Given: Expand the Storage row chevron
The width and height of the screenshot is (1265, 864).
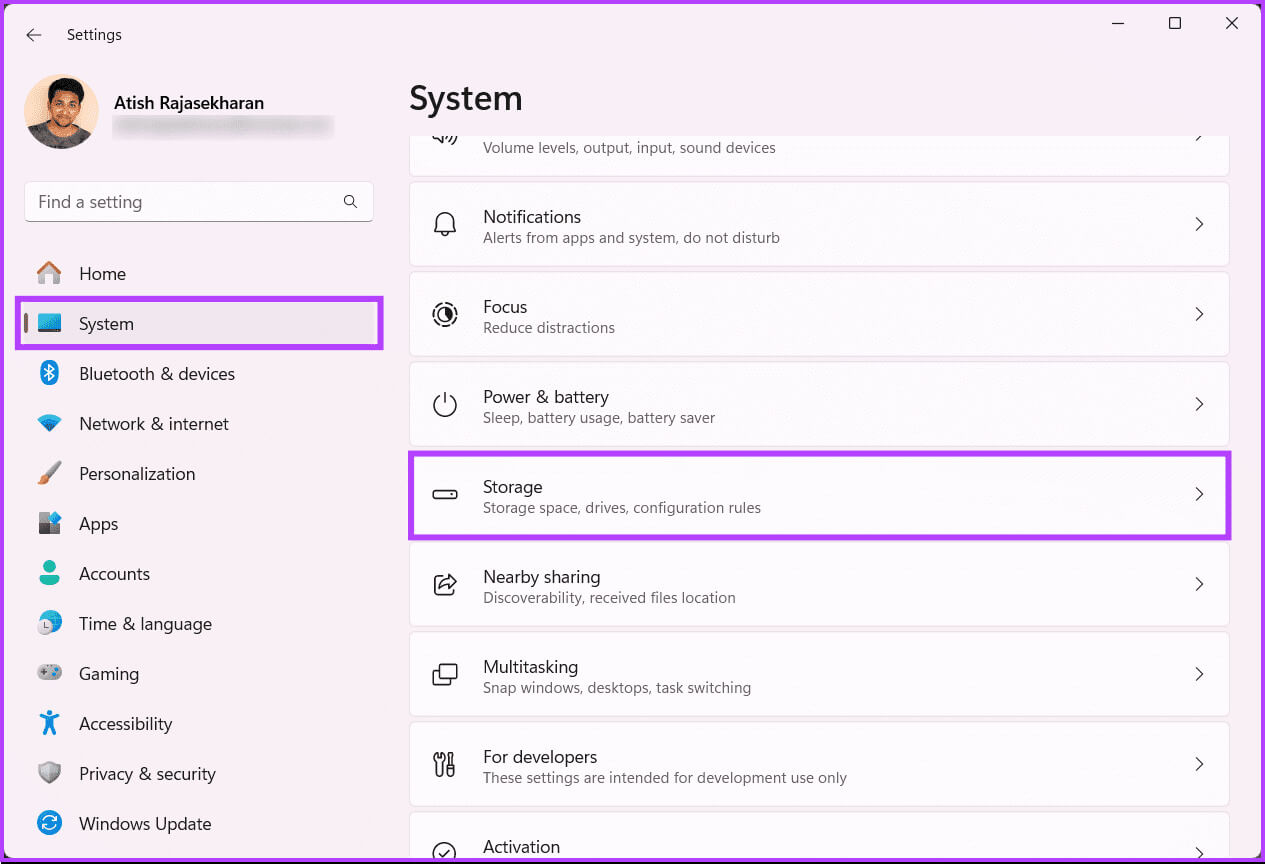Looking at the screenshot, I should pos(1199,495).
